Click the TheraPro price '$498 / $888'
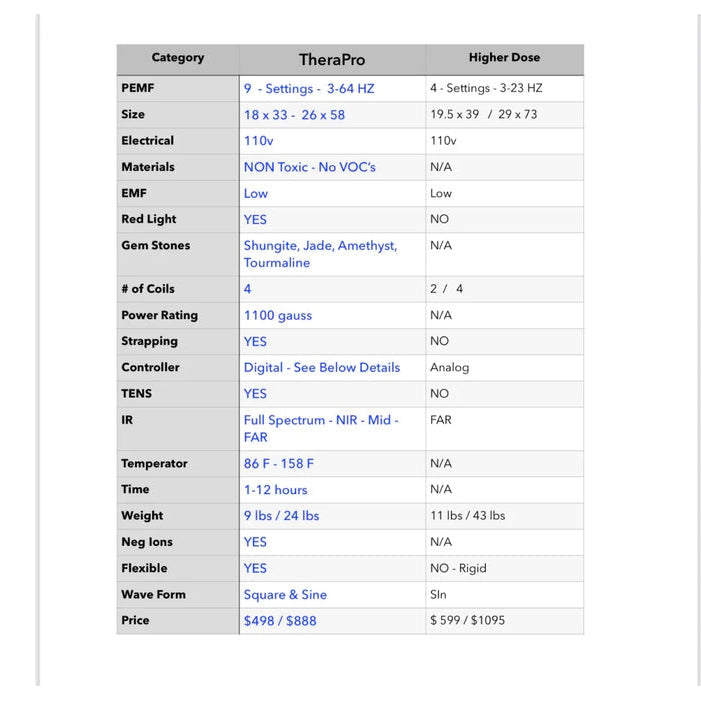The height and width of the screenshot is (701, 701). tap(280, 621)
